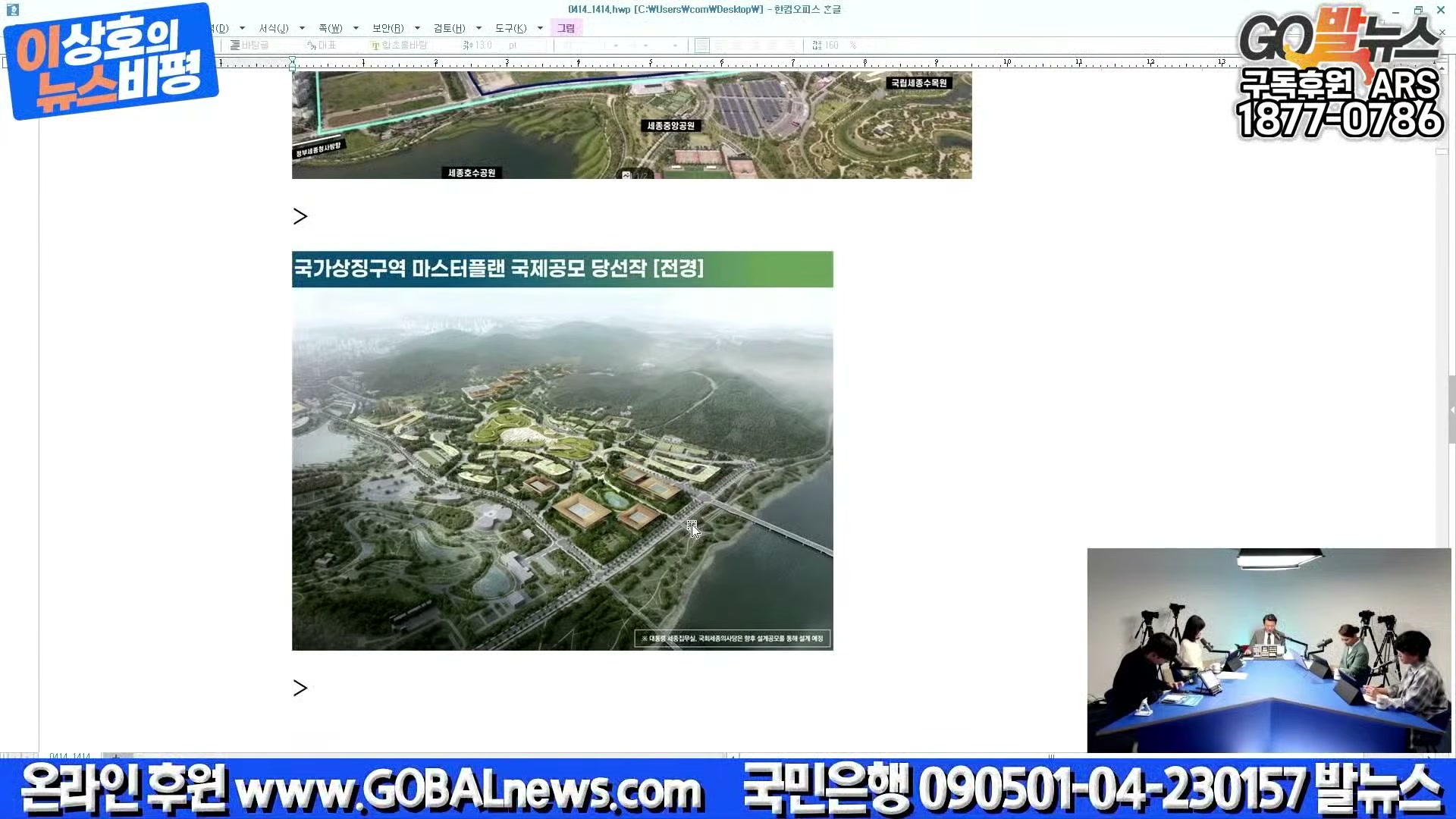Open the 서식(J) menu
The image size is (1456, 819).
pos(273,28)
